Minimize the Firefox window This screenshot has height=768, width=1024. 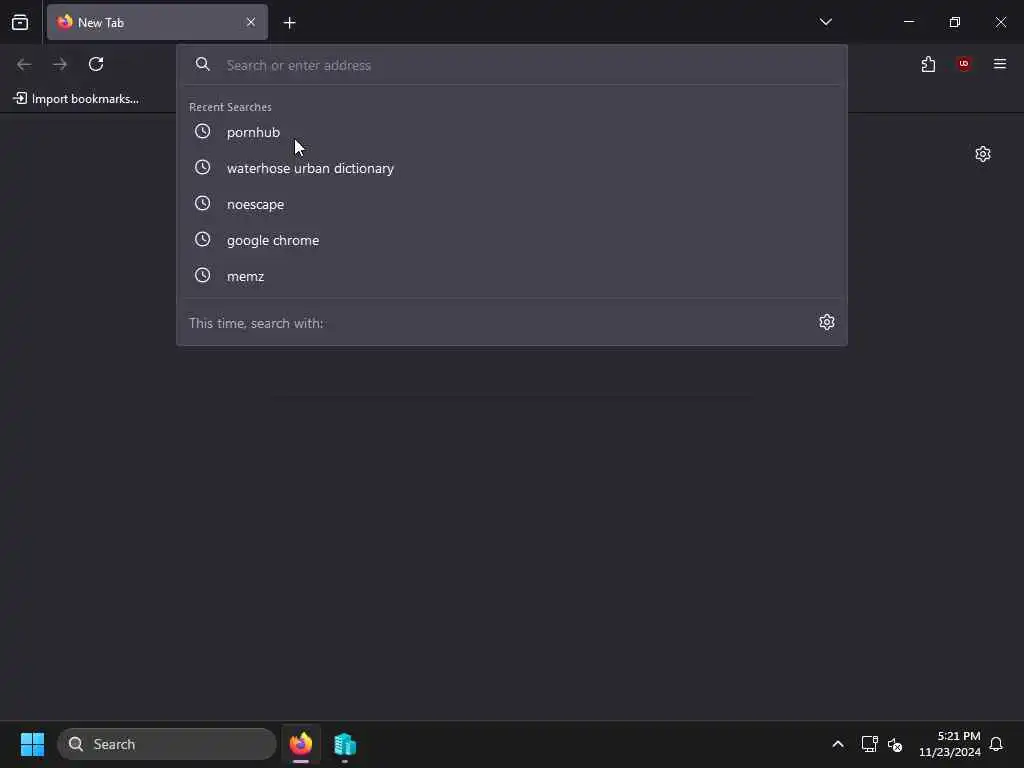click(908, 22)
